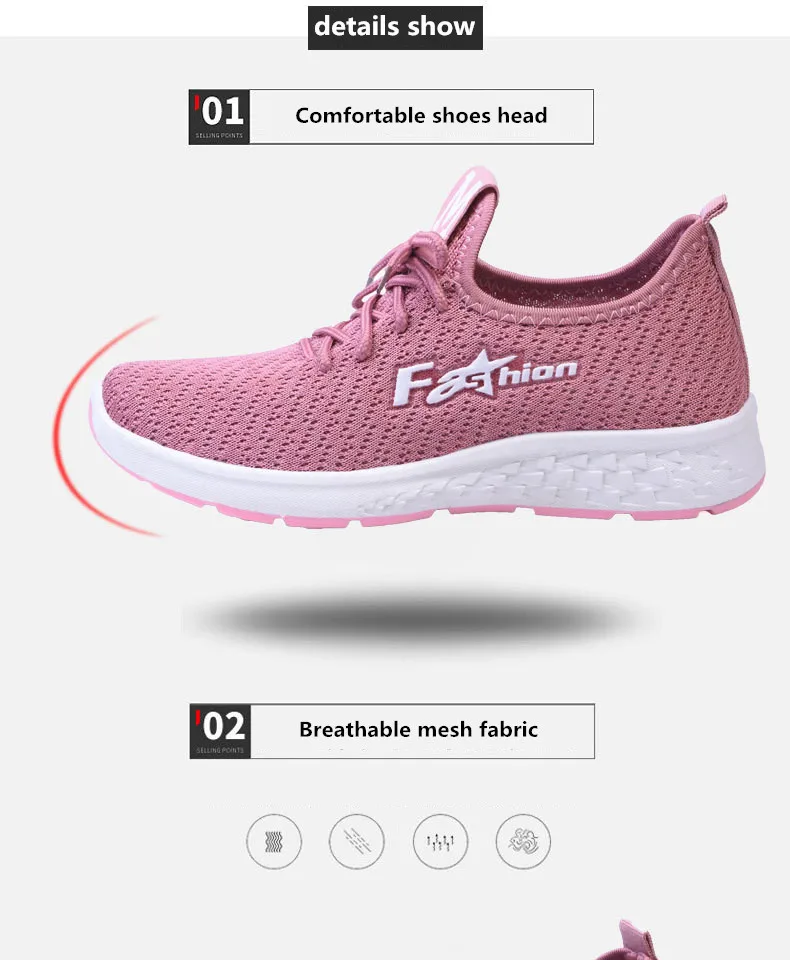The width and height of the screenshot is (790, 960).
Task: Click the wavy lines fabric icon
Action: (x=274, y=841)
